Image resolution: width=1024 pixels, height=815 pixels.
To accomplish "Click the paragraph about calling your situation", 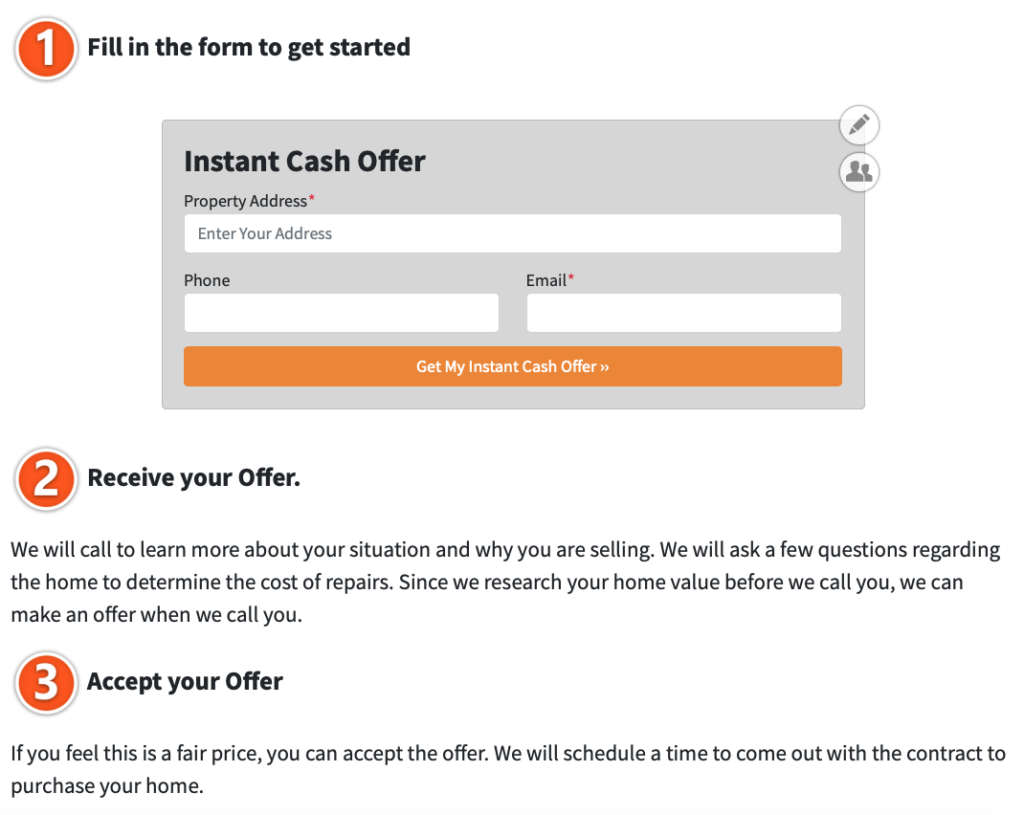I will point(505,582).
